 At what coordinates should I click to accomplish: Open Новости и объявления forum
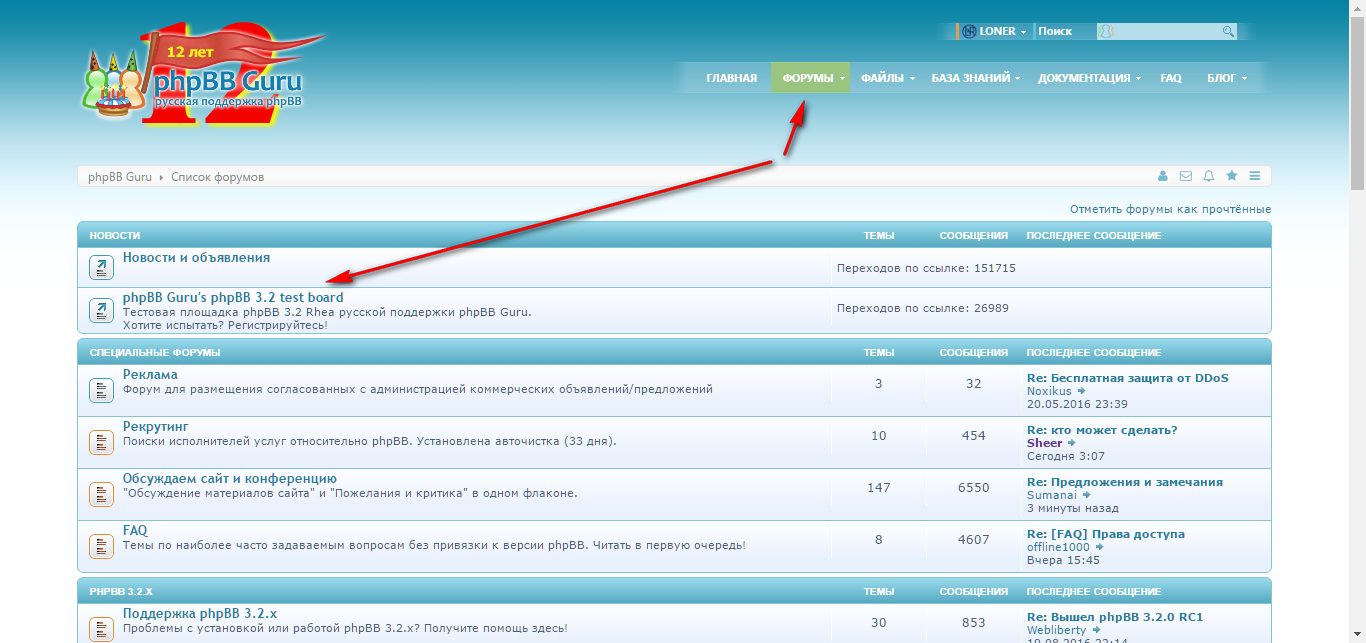point(196,257)
